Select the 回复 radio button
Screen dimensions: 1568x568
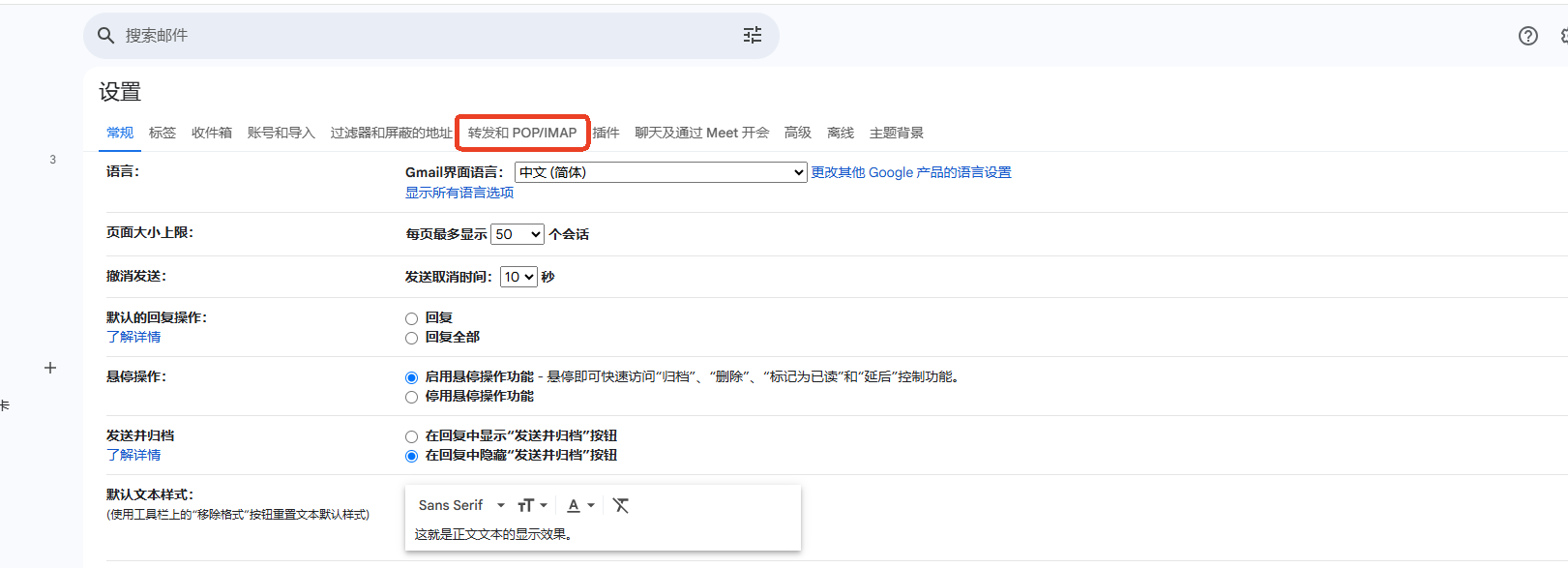coord(411,318)
